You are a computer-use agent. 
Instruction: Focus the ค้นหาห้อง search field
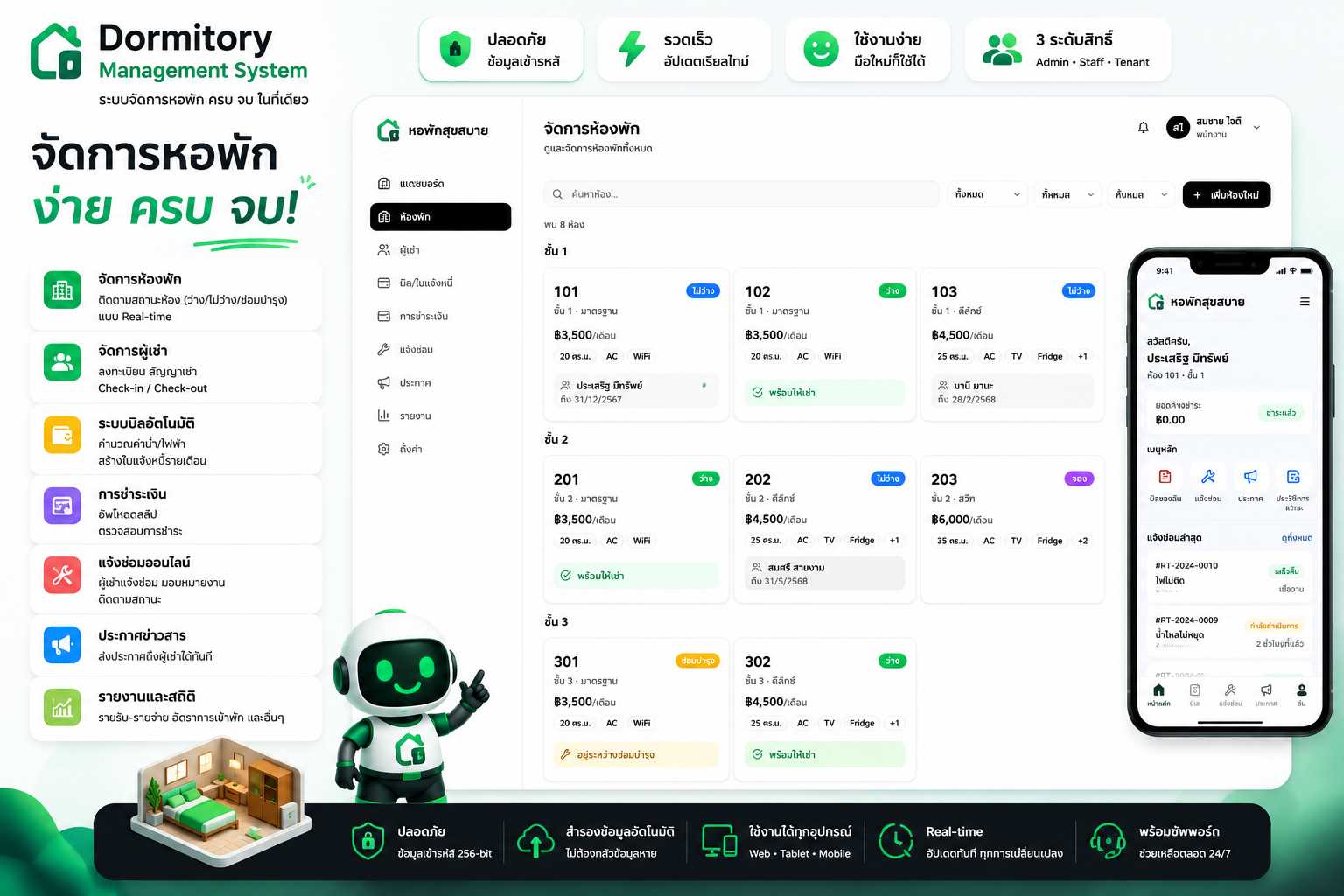(741, 194)
